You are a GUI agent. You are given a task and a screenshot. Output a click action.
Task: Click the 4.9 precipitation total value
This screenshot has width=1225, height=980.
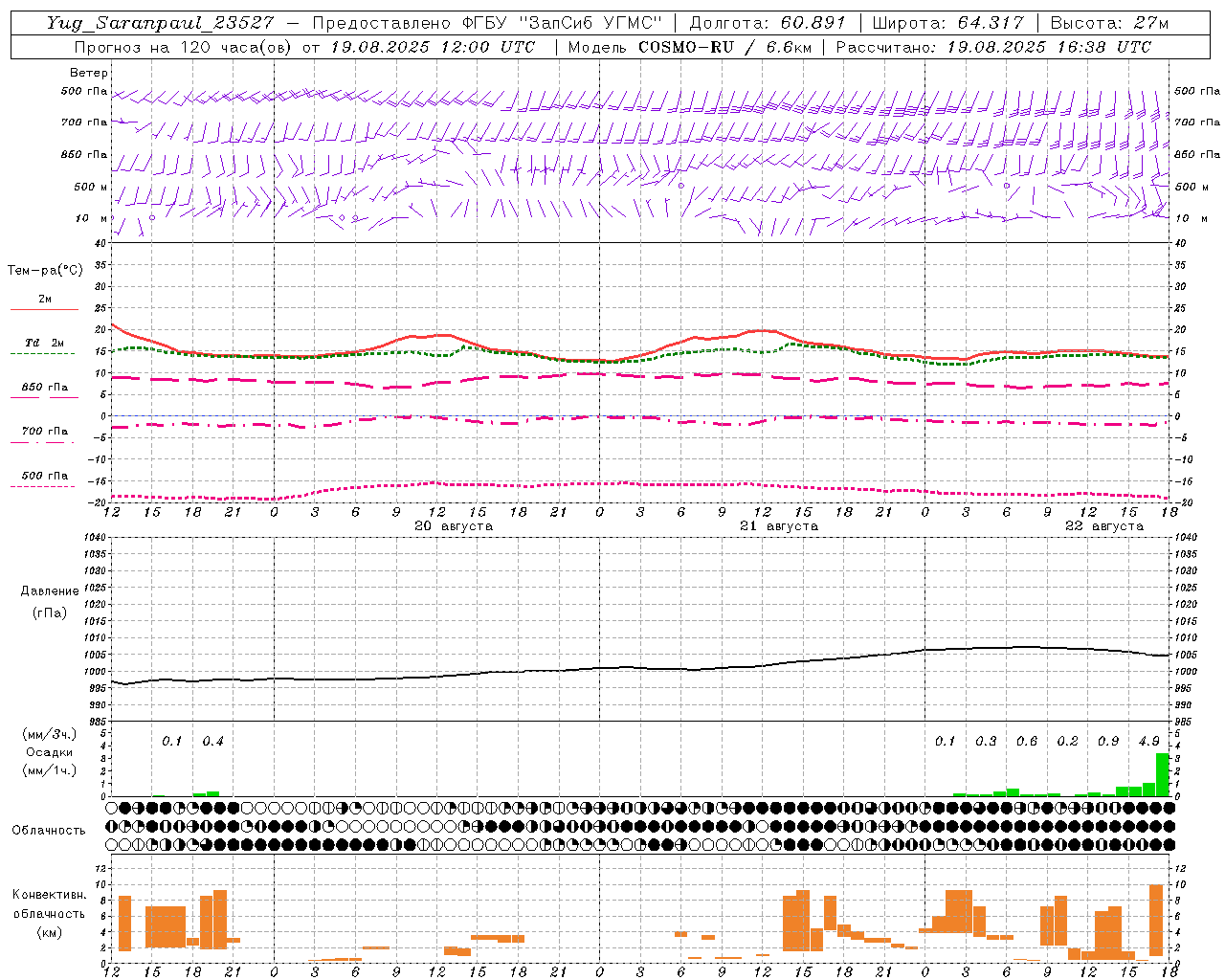[x=1149, y=741]
